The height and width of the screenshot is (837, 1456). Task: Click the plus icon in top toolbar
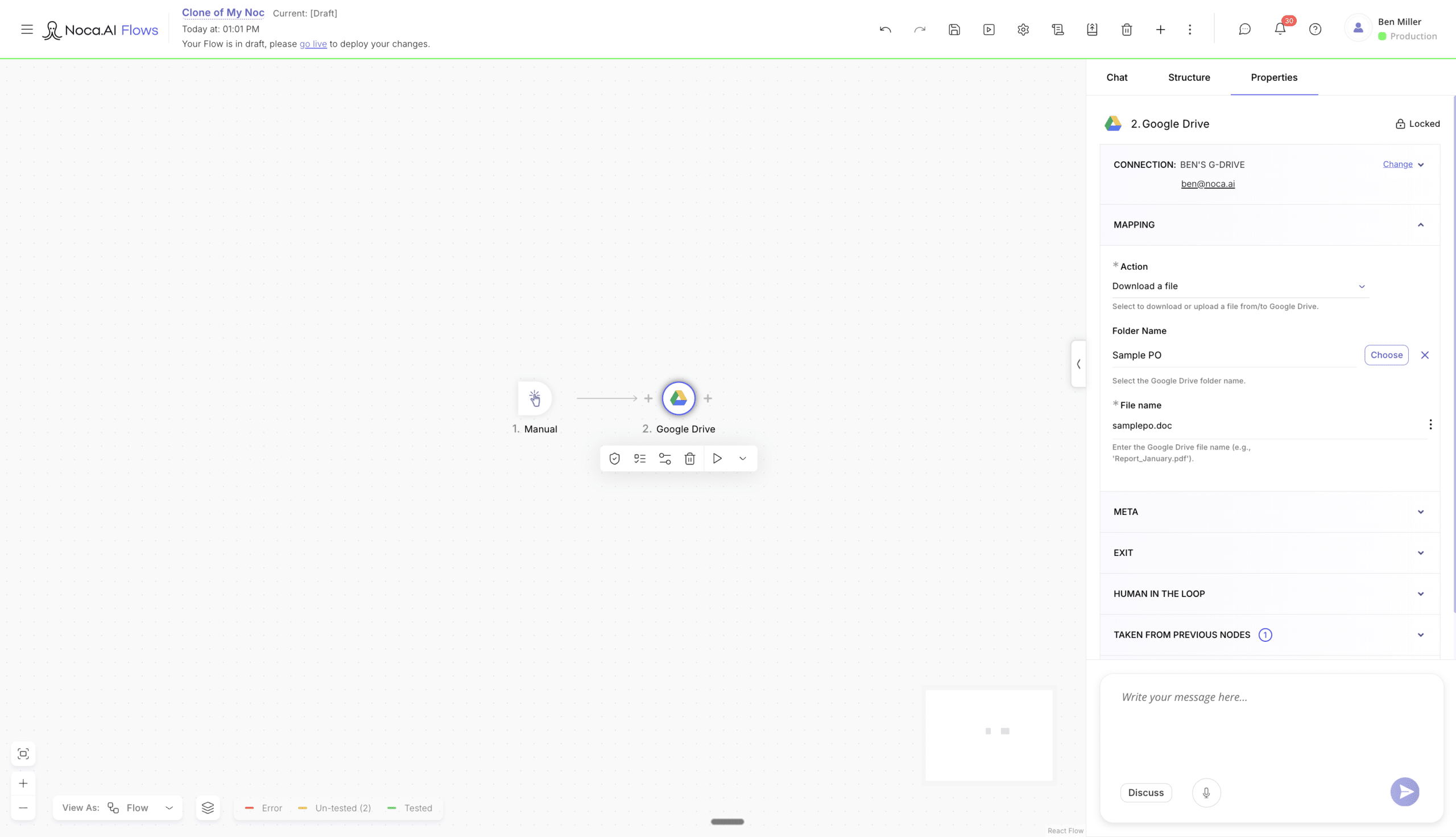pyautogui.click(x=1160, y=30)
